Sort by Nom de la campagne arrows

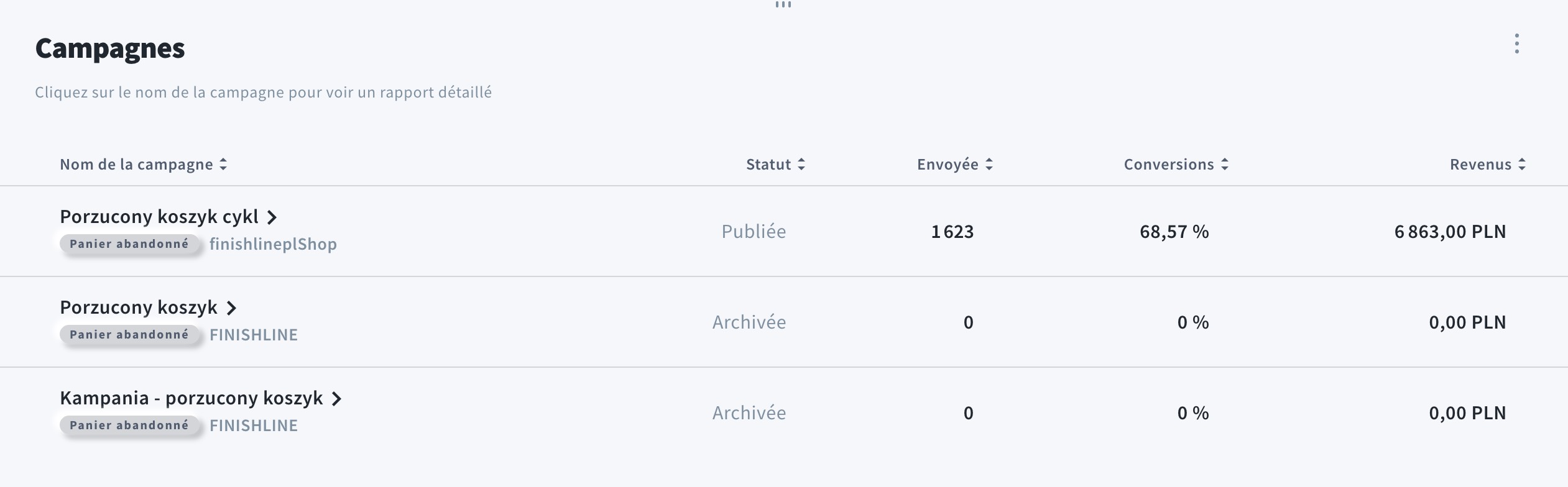point(223,165)
